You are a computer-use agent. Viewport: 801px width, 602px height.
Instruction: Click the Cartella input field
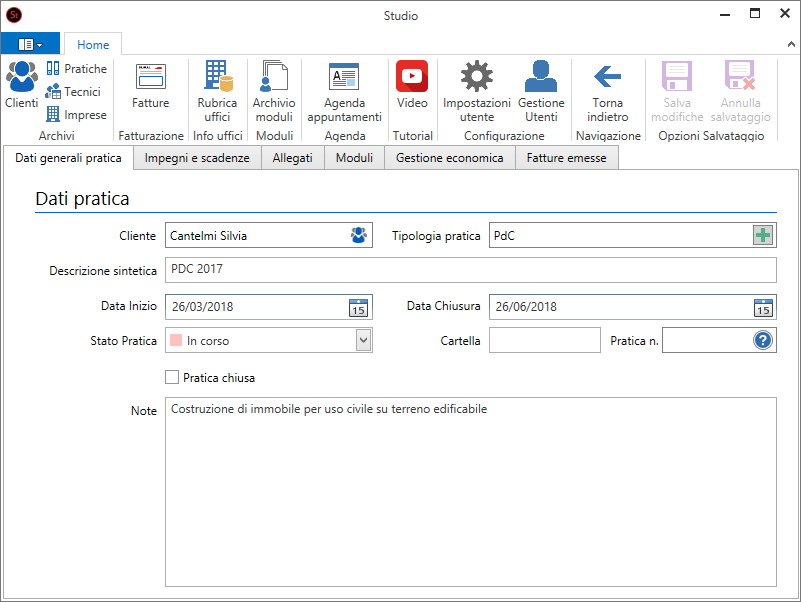coord(545,340)
